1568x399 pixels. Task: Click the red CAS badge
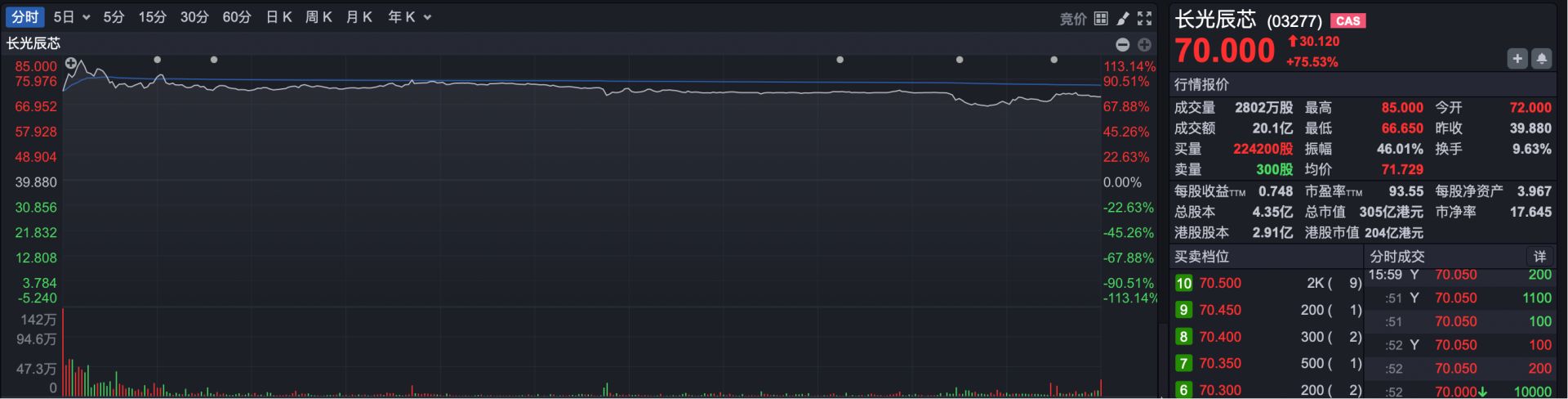(x=1348, y=21)
